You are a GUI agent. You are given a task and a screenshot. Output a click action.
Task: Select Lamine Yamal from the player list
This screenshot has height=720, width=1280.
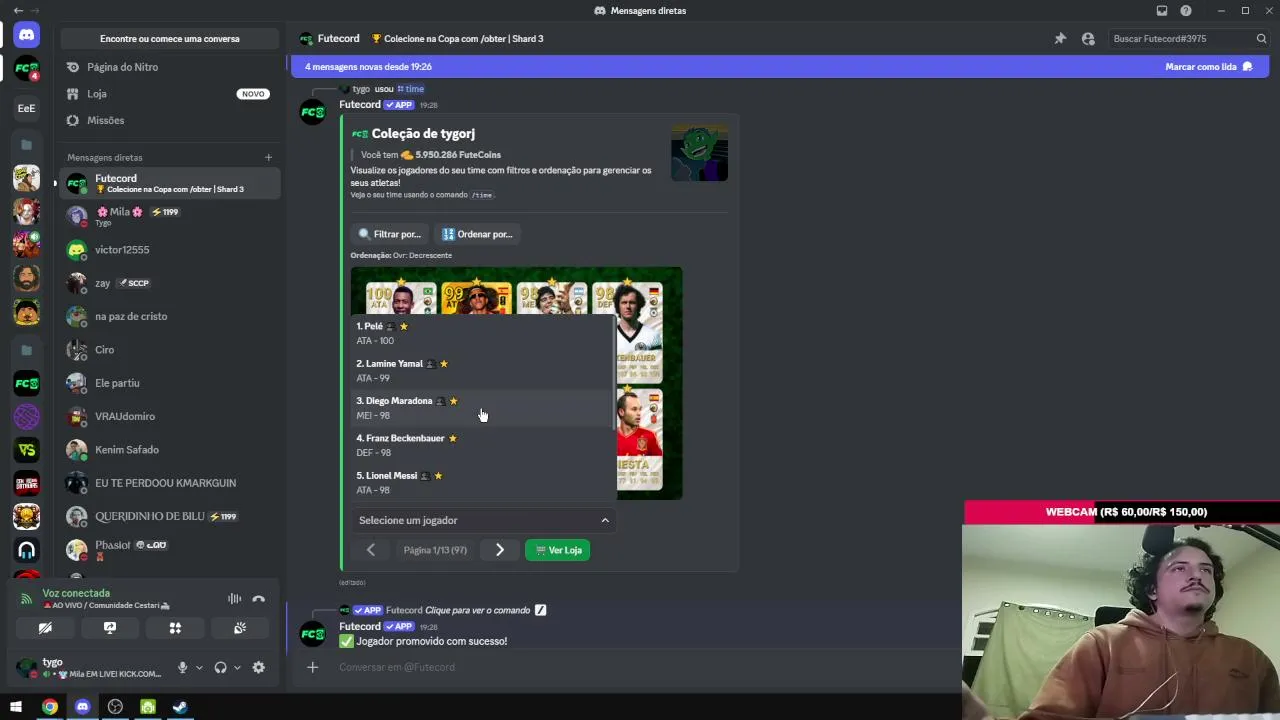483,371
